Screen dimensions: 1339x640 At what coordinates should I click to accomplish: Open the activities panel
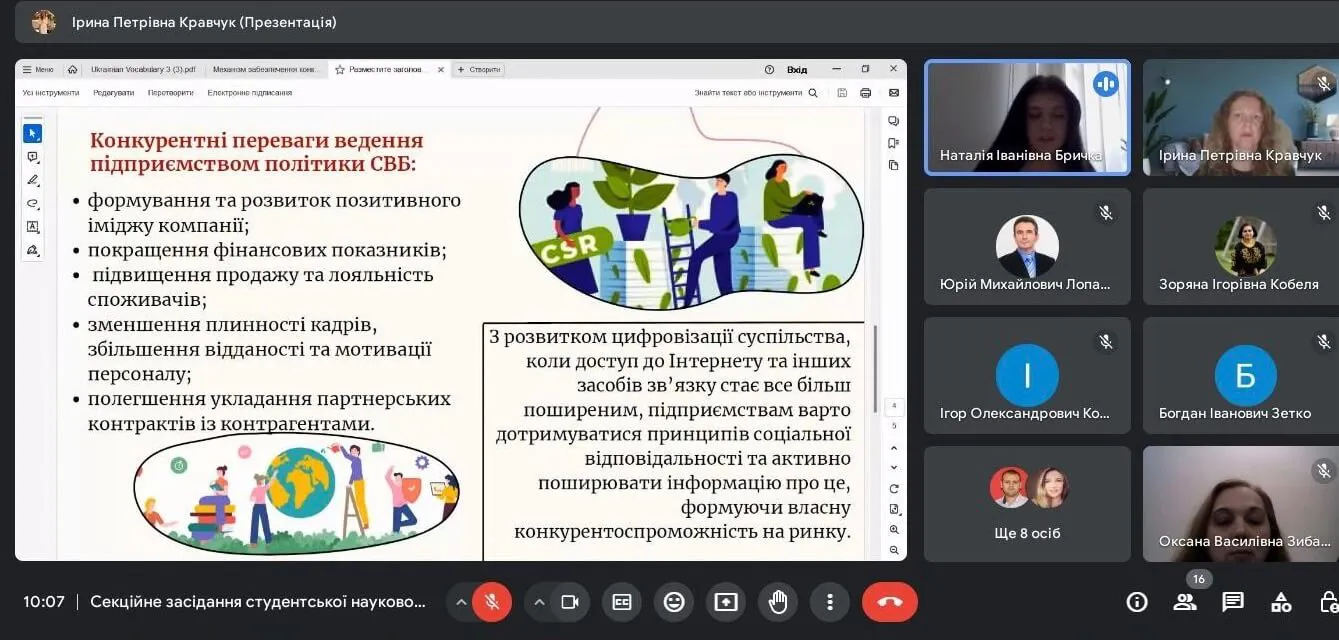pos(1281,602)
